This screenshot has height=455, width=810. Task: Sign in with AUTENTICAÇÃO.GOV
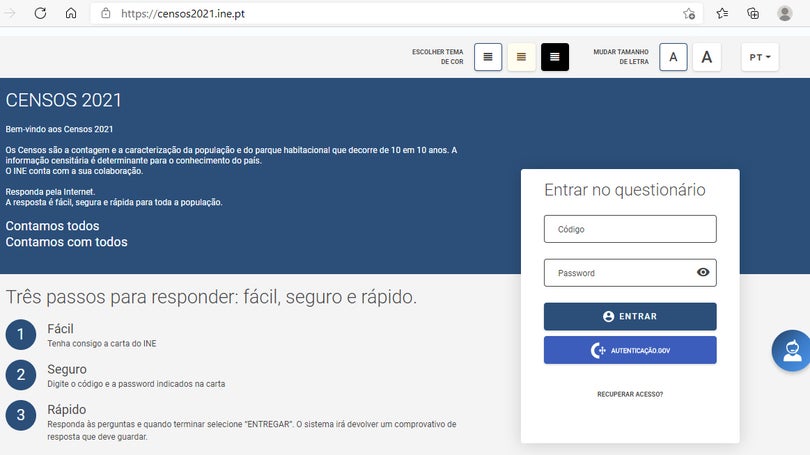[x=630, y=350]
